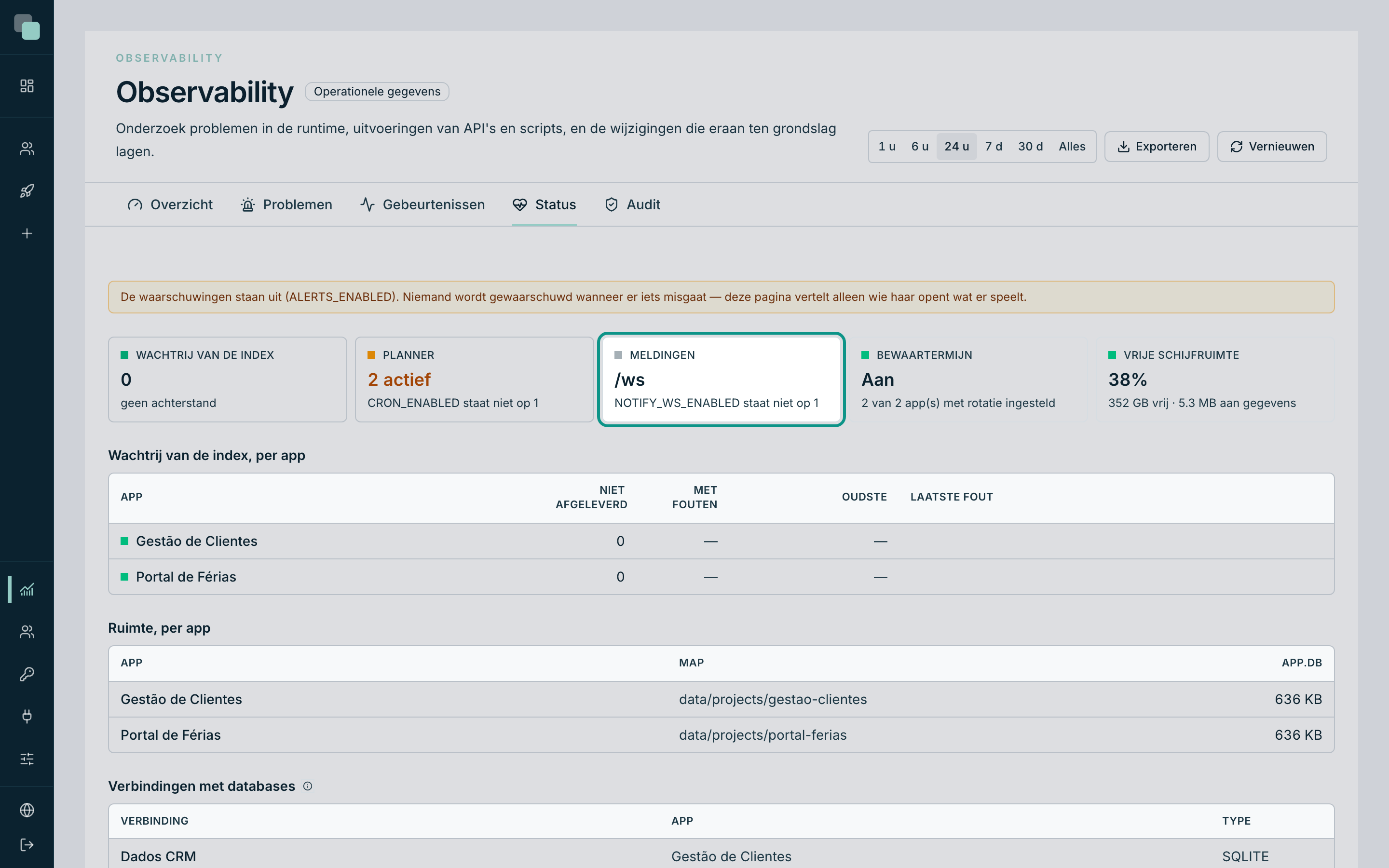Image resolution: width=1389 pixels, height=868 pixels.
Task: Click the Dados CRM connection row
Action: pyautogui.click(x=721, y=854)
